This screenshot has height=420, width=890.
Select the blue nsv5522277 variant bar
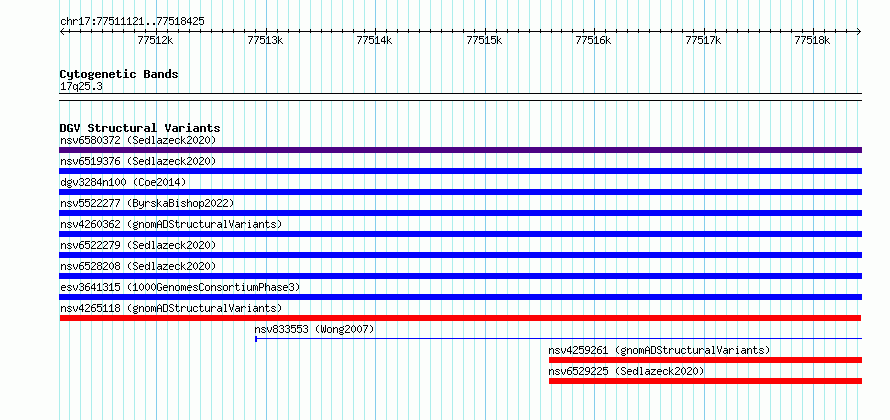pos(460,213)
